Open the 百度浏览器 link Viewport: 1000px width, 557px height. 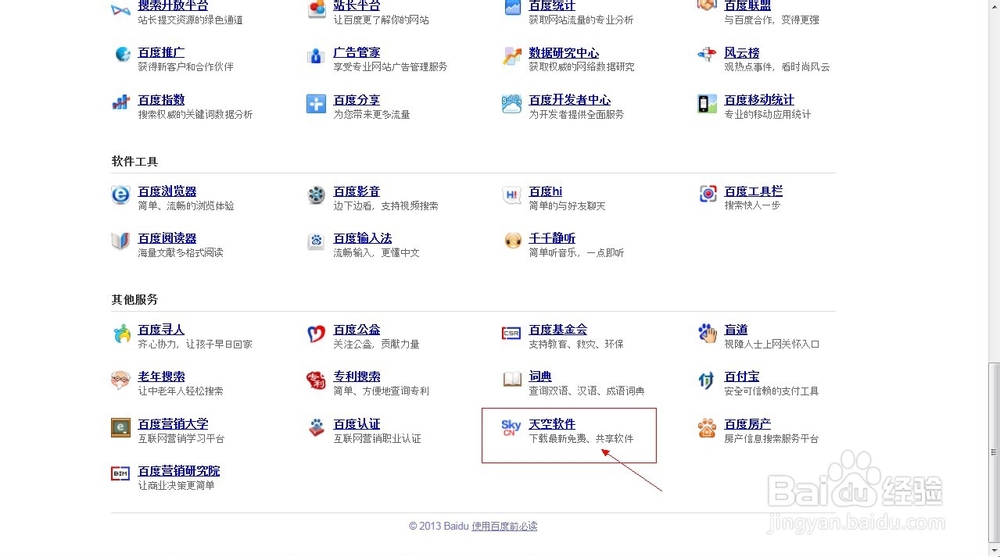pyautogui.click(x=167, y=191)
